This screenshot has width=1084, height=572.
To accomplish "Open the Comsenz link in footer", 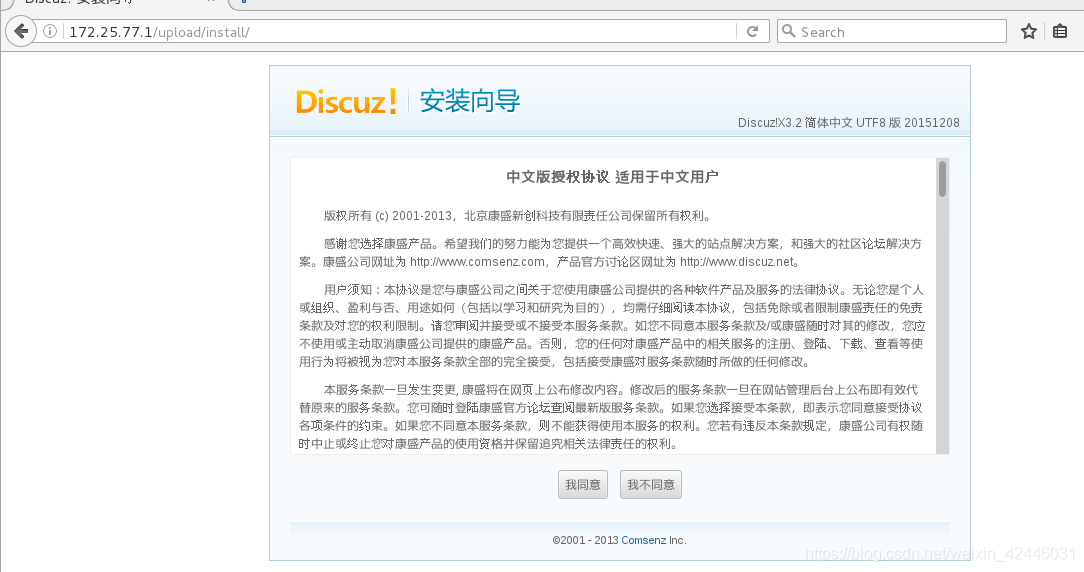I will 644,540.
